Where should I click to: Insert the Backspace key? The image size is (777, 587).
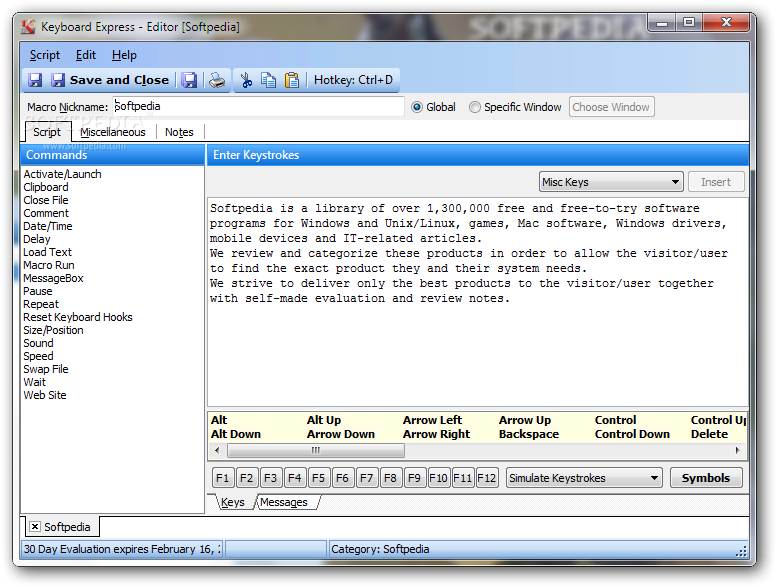pyautogui.click(x=529, y=434)
